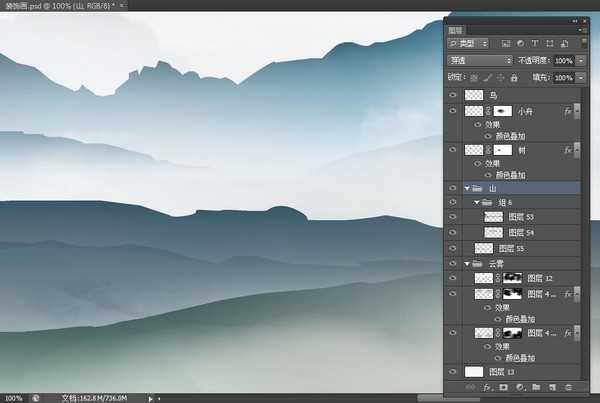Image resolution: width=600 pixels, height=403 pixels.
Task: Click fx icon on 小舟 layer
Action: coord(567,111)
